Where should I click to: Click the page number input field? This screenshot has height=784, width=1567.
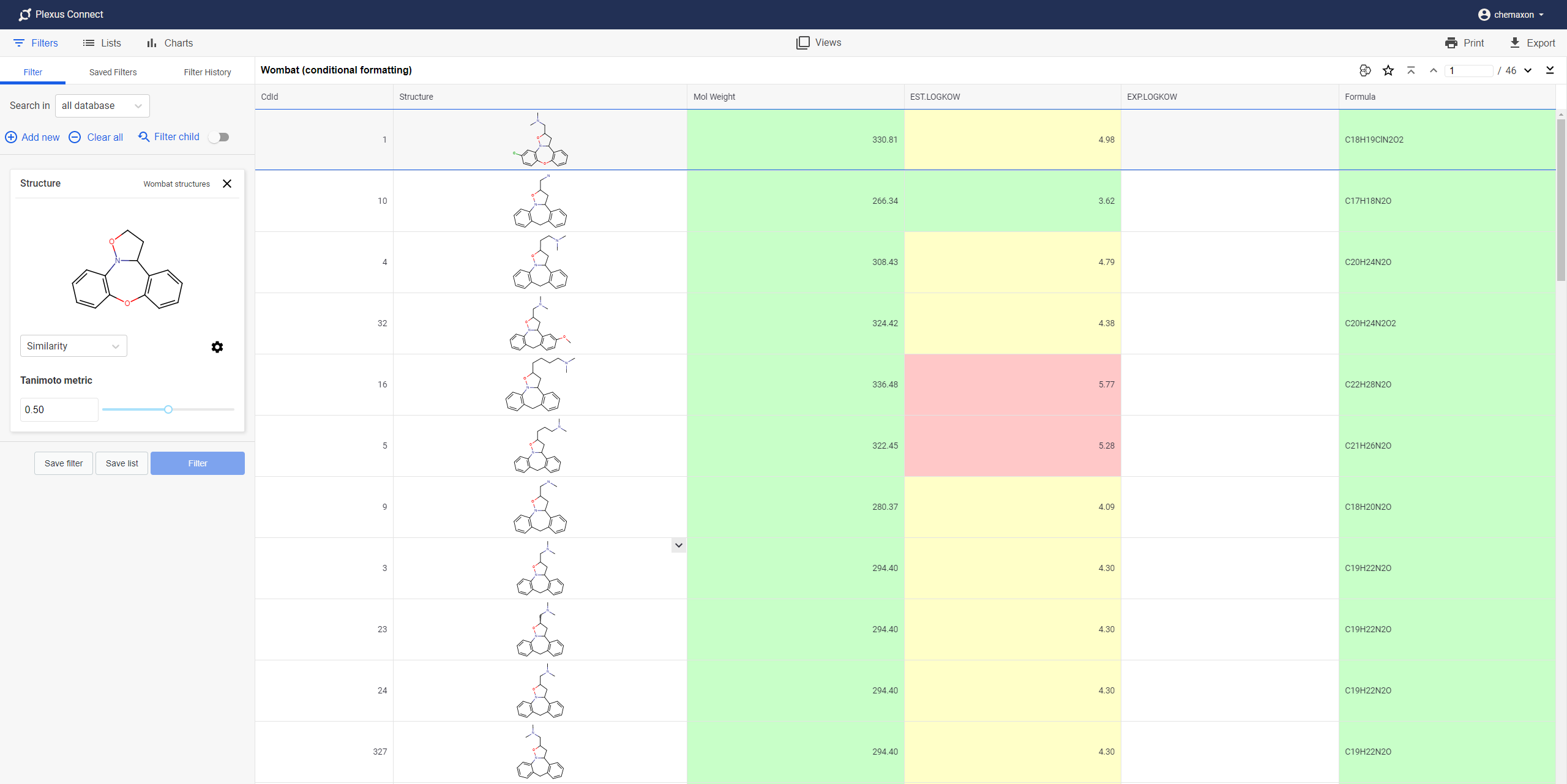(1469, 70)
